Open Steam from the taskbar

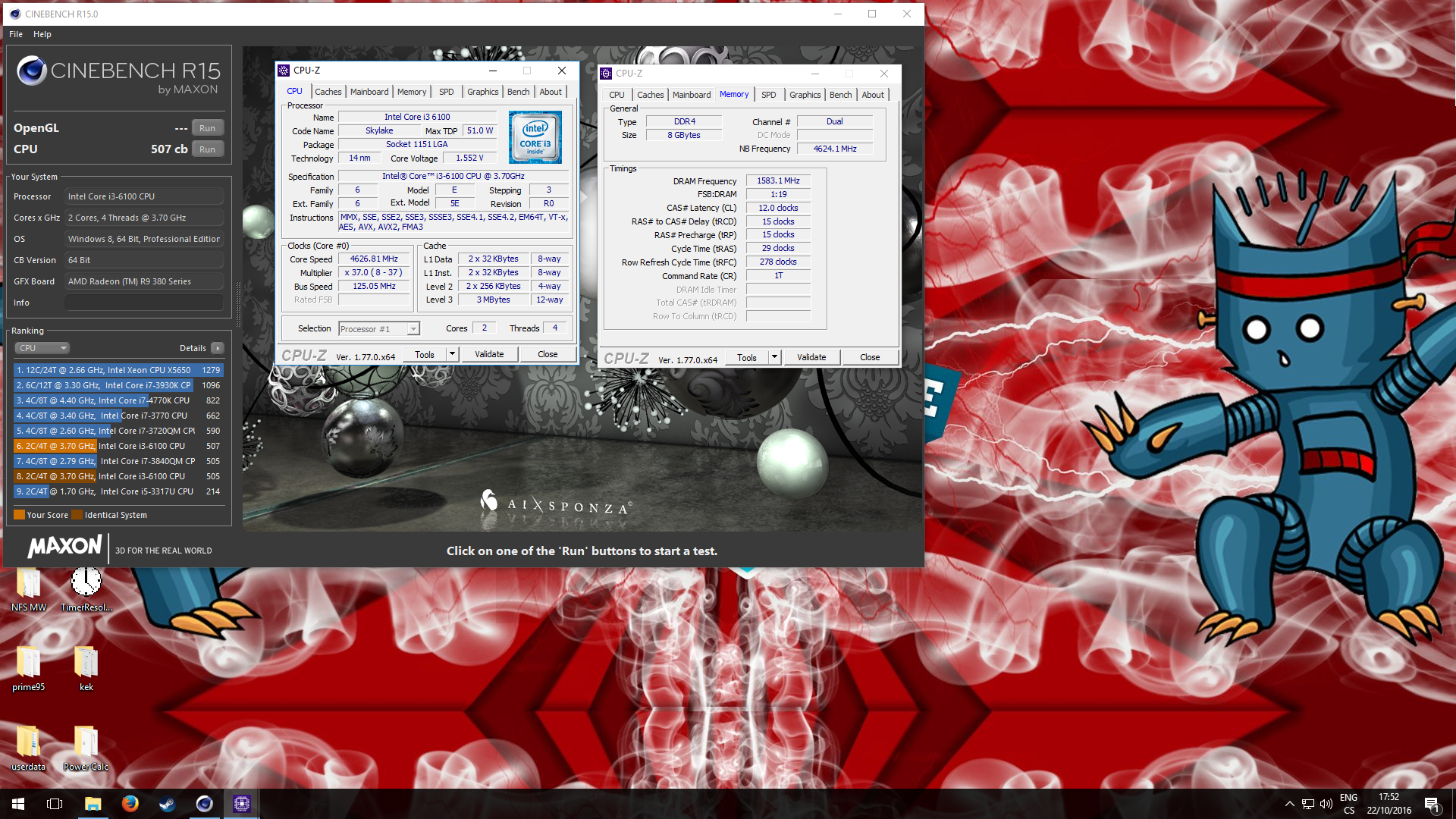[x=167, y=804]
